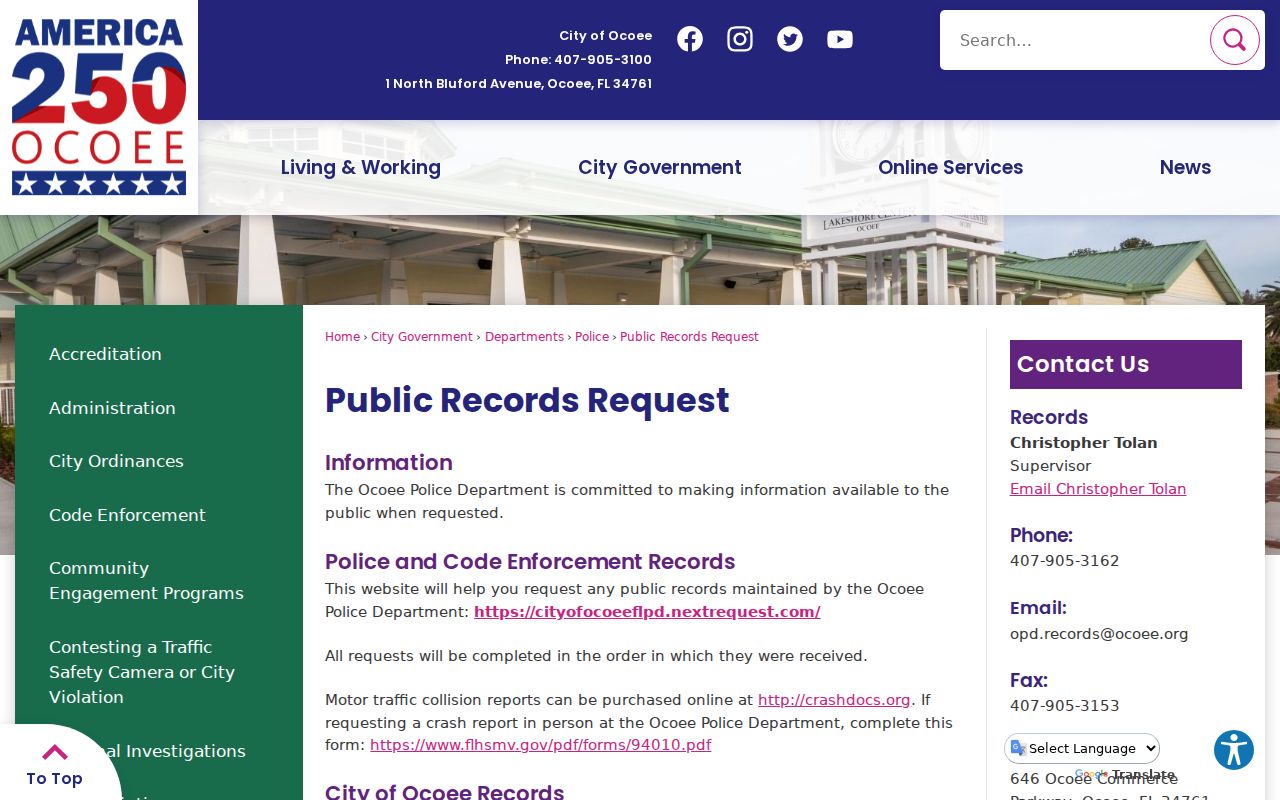Click the fax number 407-905-3153
The width and height of the screenshot is (1280, 800).
pos(1064,706)
